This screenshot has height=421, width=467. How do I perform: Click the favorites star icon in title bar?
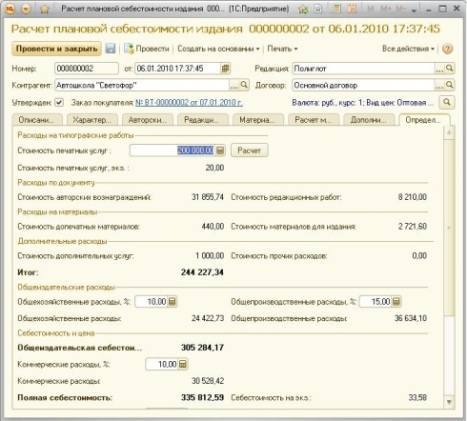coord(44,9)
